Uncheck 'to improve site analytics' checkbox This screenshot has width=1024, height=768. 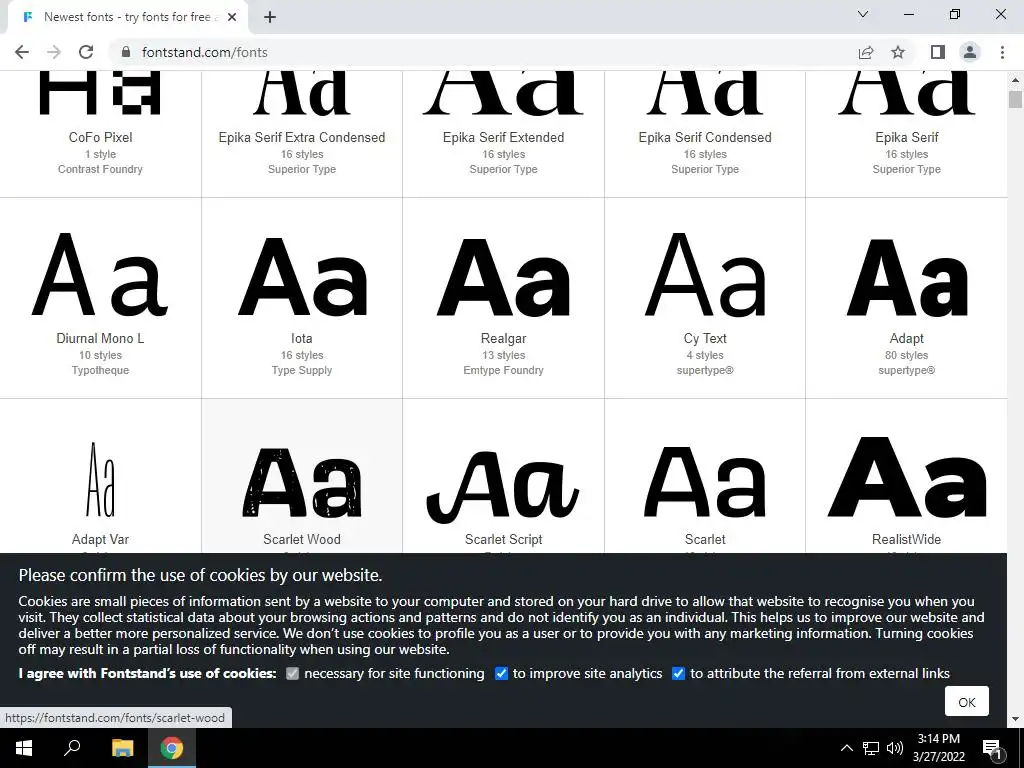(x=501, y=673)
